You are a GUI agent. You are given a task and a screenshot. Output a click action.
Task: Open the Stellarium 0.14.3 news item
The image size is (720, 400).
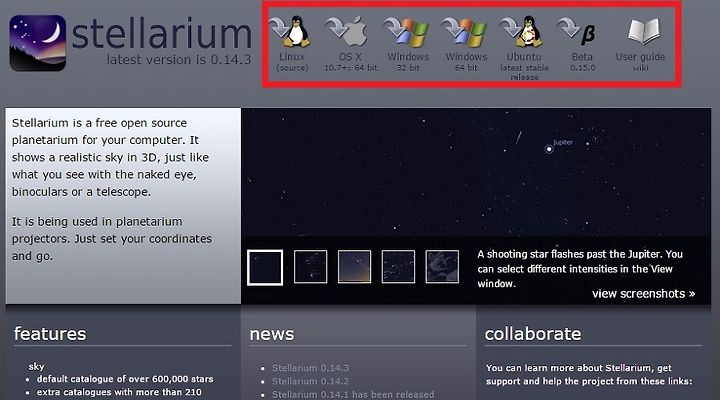(x=310, y=368)
